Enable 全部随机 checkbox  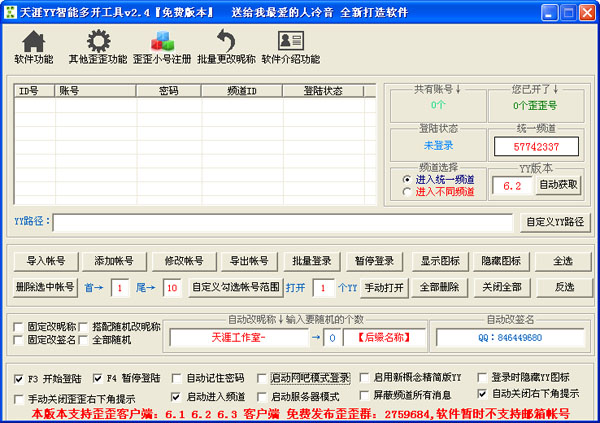83,340
